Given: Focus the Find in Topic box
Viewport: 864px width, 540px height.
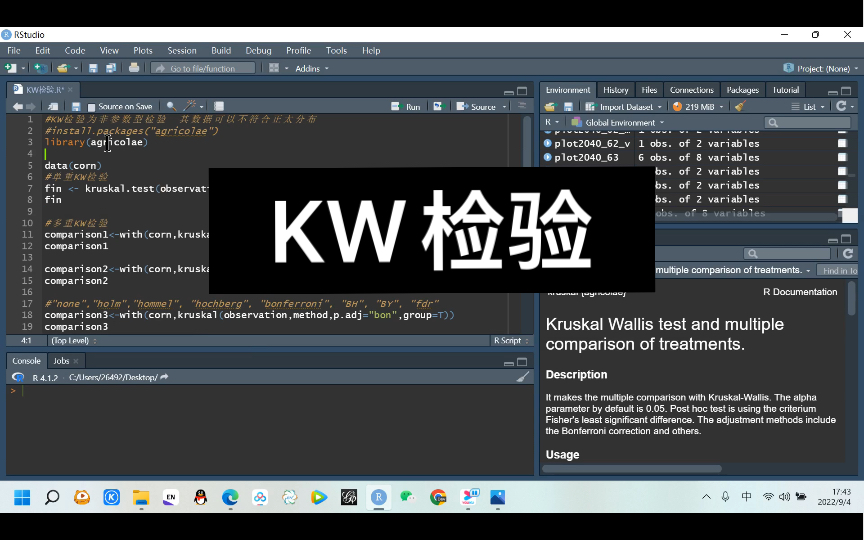Looking at the screenshot, I should [x=837, y=270].
